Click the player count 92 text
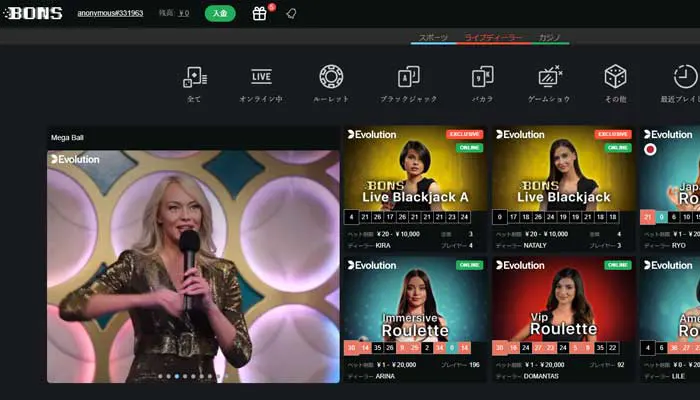The height and width of the screenshot is (400, 700). 621,365
